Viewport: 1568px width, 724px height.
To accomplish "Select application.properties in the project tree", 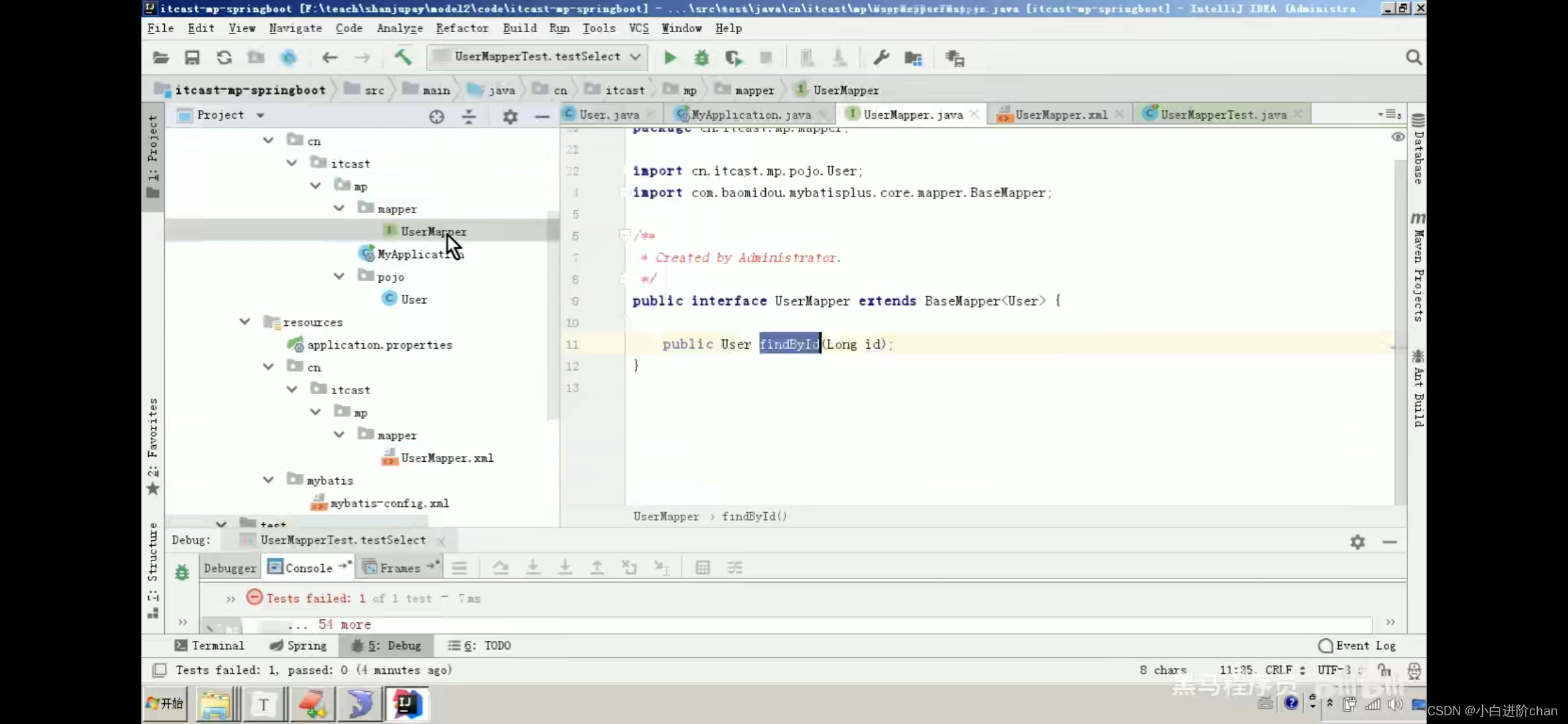I will [370, 345].
